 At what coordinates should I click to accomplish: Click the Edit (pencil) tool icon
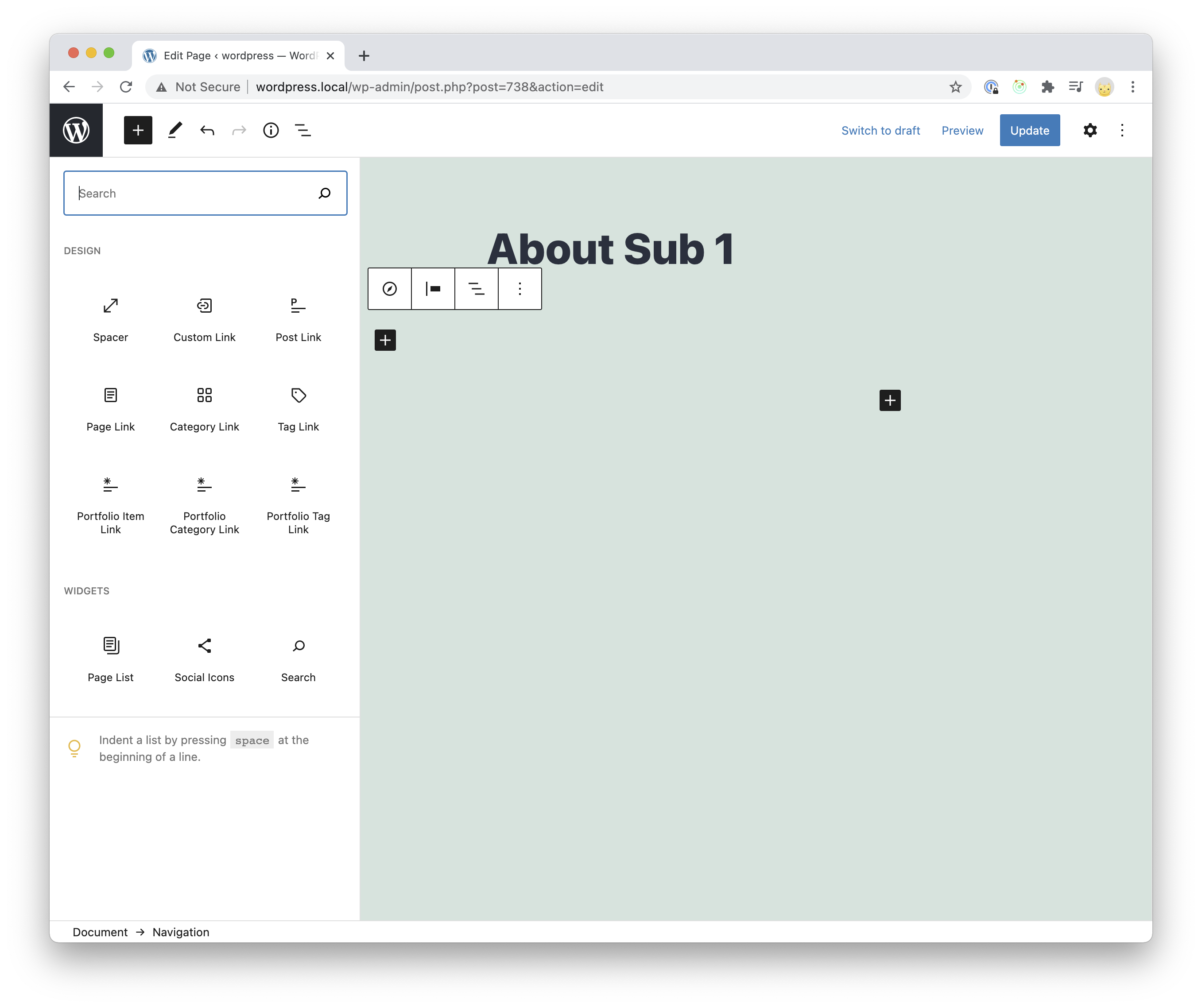[174, 130]
